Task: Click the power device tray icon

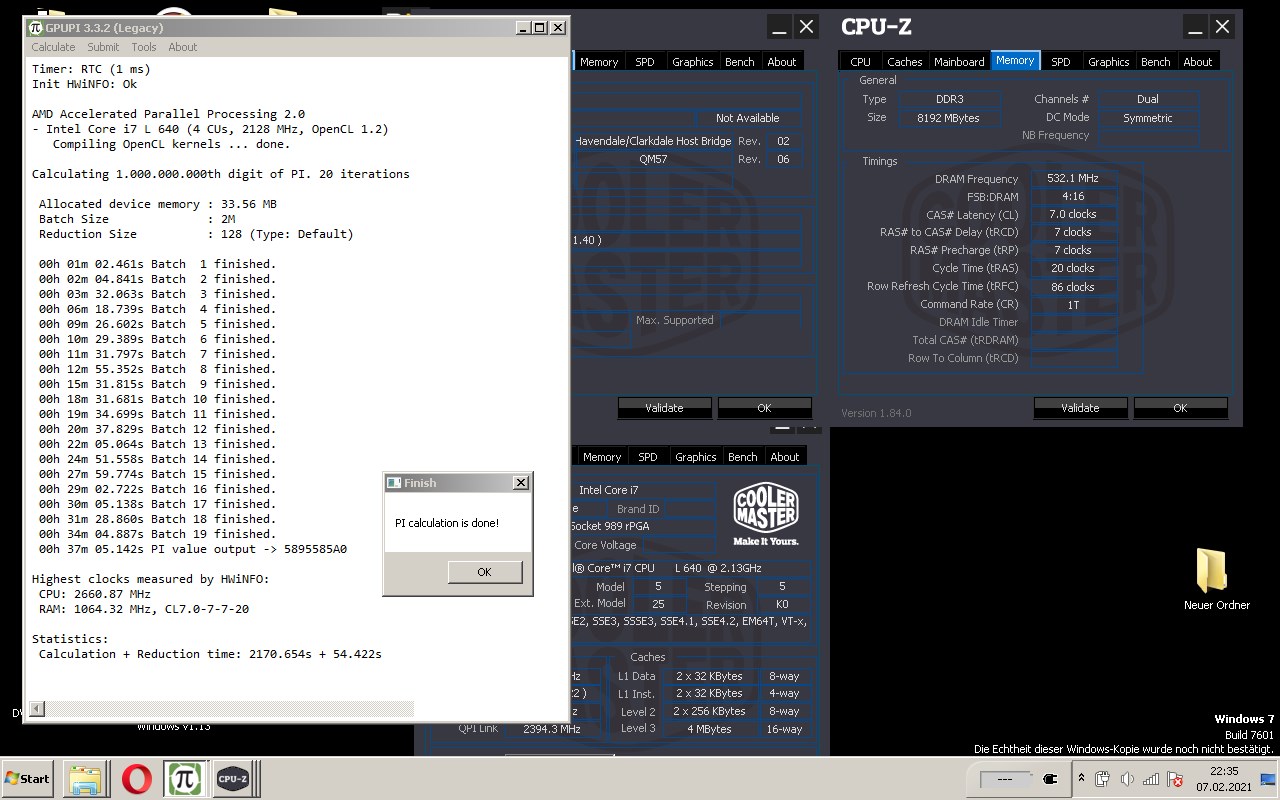Action: (1103, 779)
